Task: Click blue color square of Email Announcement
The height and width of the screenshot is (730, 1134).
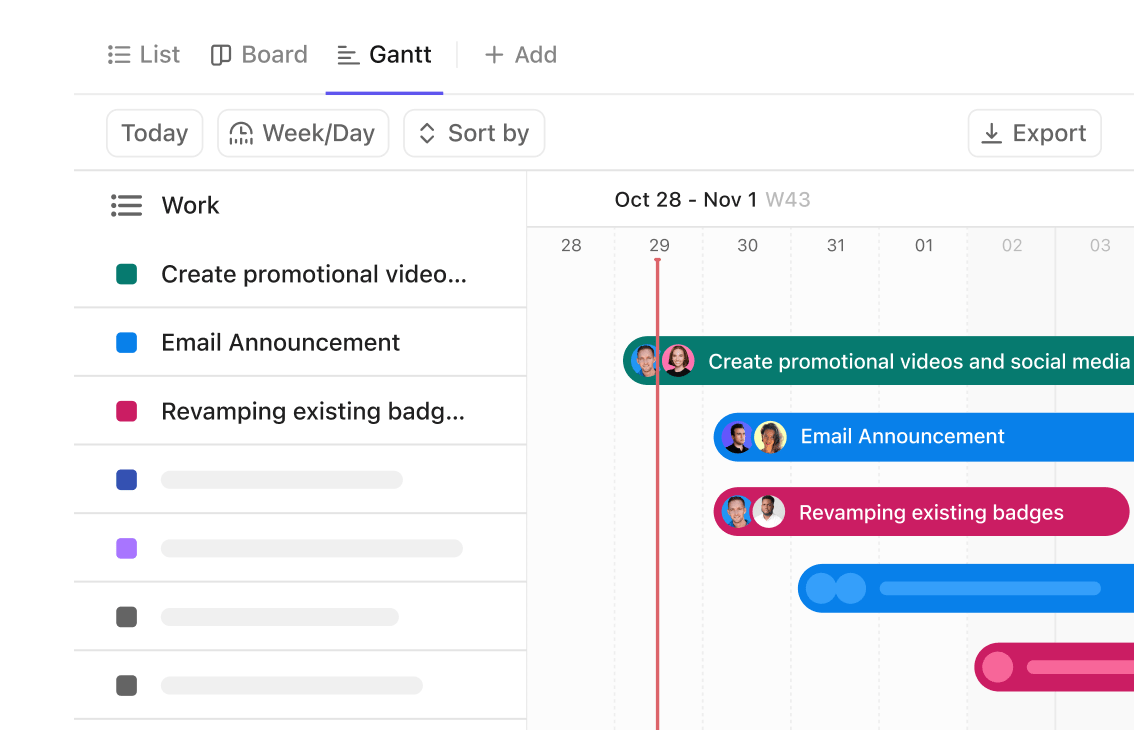Action: pos(126,343)
